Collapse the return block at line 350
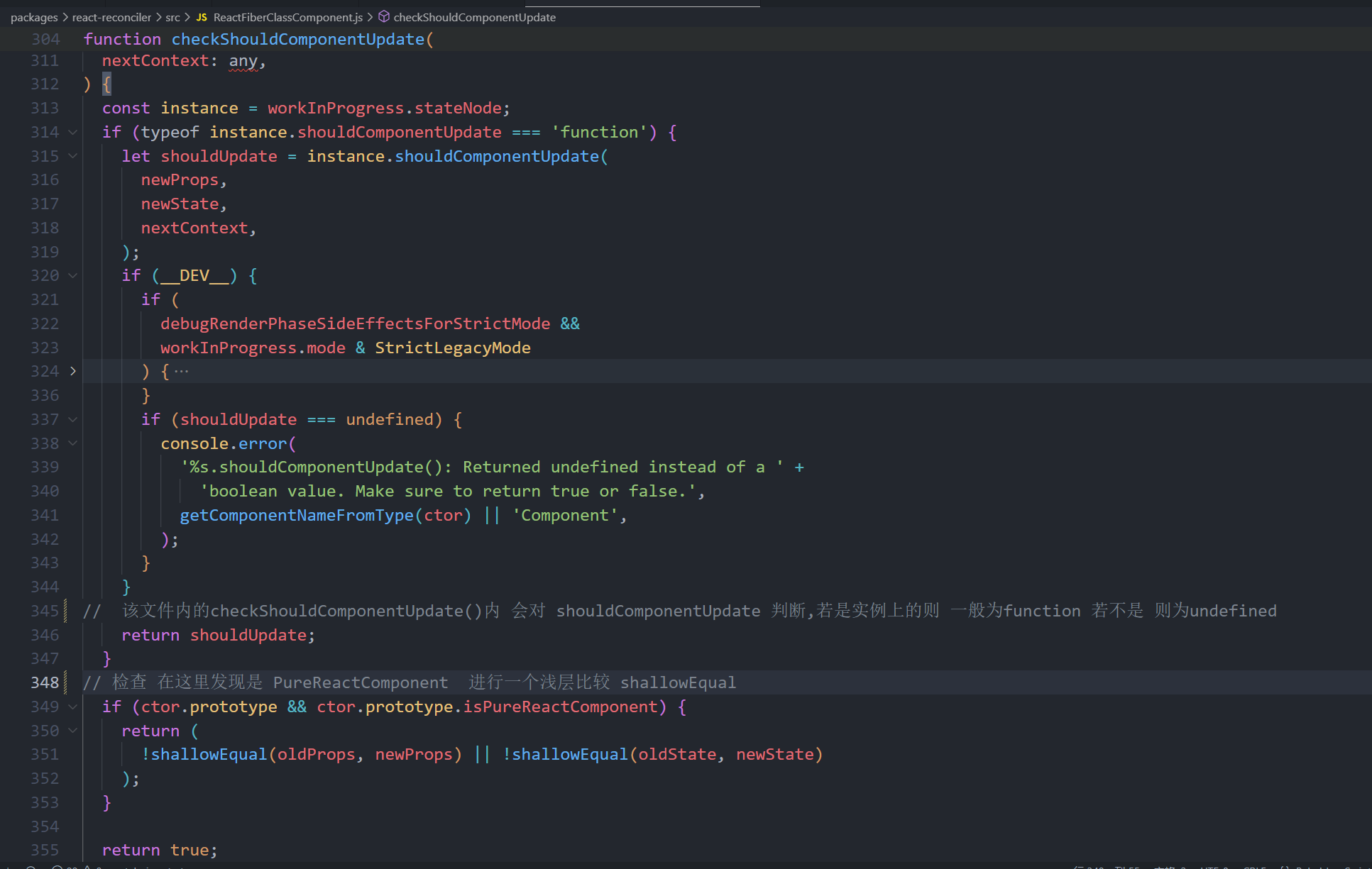 (x=72, y=731)
